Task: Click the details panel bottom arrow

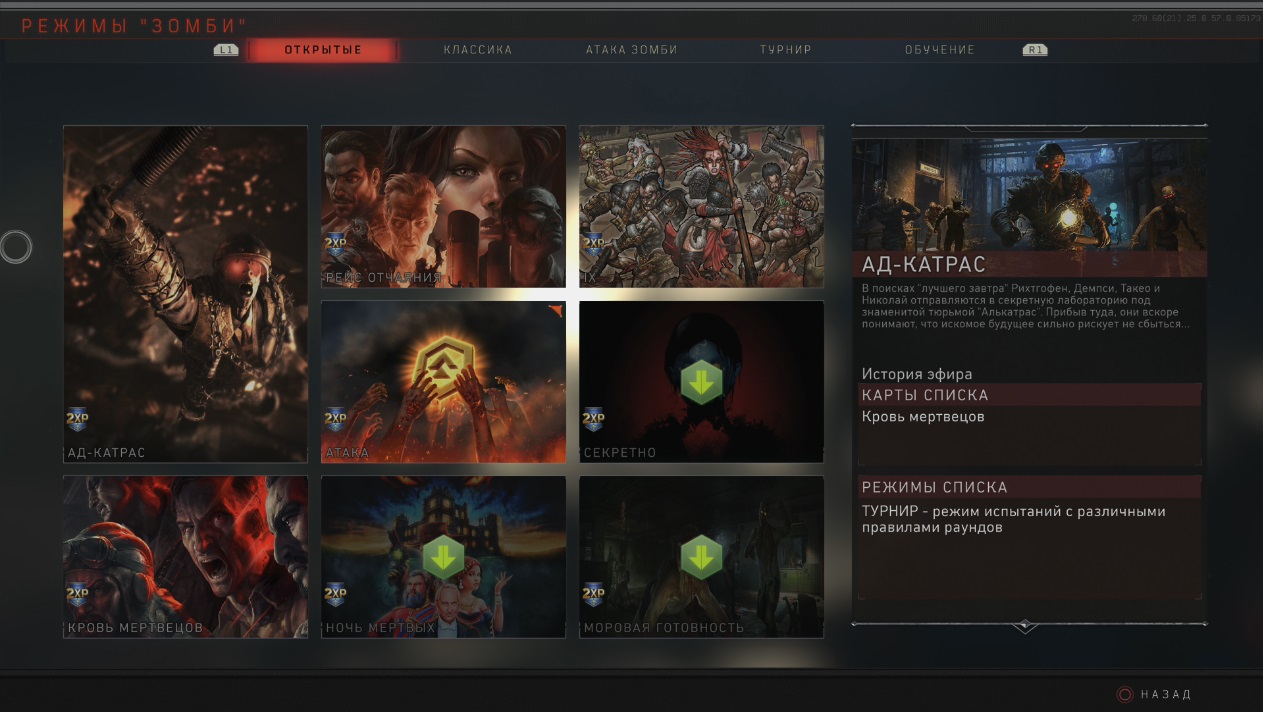Action: click(x=1025, y=627)
